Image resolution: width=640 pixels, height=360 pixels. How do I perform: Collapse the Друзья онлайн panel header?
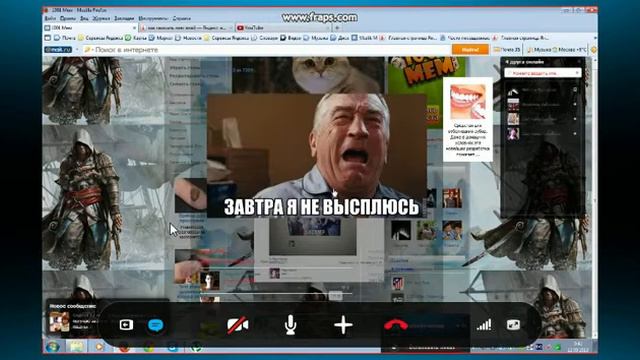pos(542,62)
